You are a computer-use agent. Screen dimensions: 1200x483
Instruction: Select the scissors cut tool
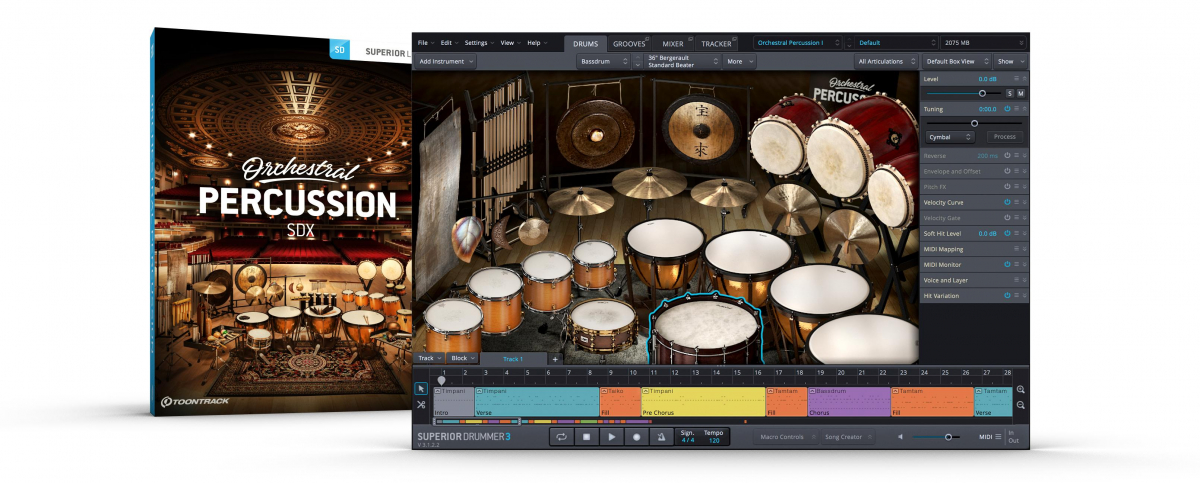[x=421, y=405]
